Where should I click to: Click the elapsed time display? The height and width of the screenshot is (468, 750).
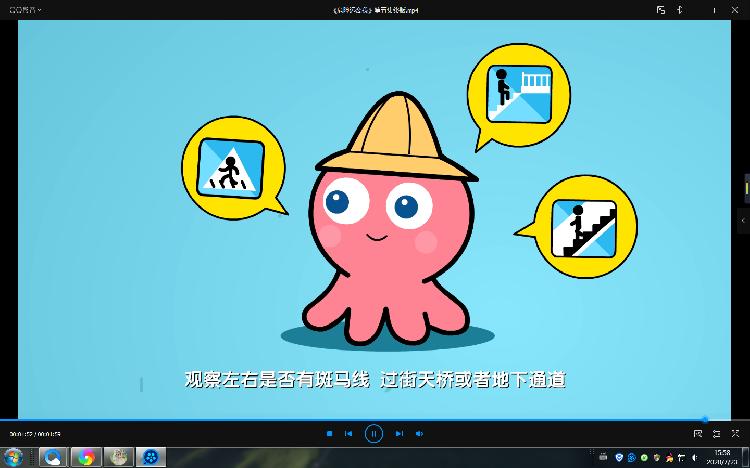22,434
